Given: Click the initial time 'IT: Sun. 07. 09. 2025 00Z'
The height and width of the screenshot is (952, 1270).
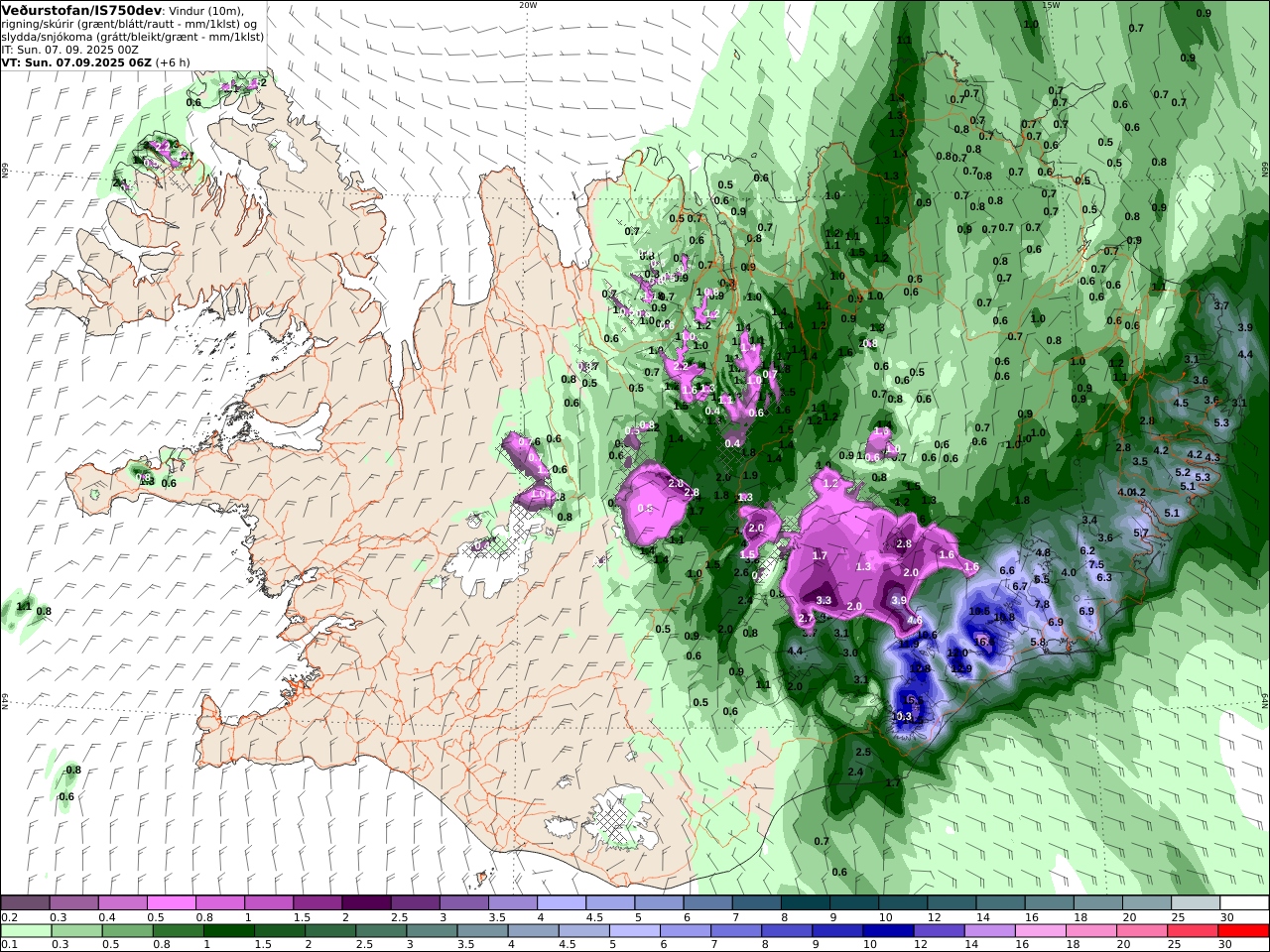Looking at the screenshot, I should coord(69,49).
